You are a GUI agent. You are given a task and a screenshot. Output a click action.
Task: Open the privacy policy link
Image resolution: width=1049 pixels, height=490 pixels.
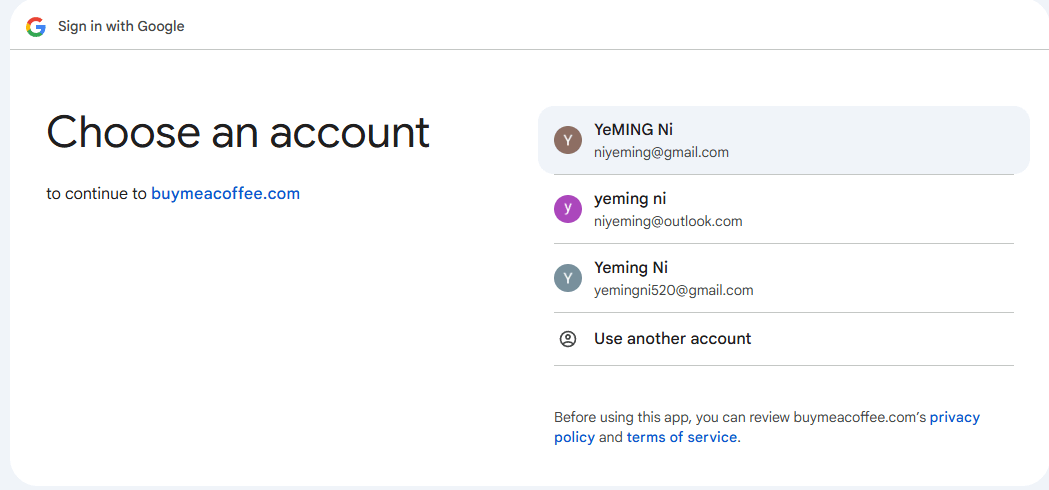click(767, 428)
